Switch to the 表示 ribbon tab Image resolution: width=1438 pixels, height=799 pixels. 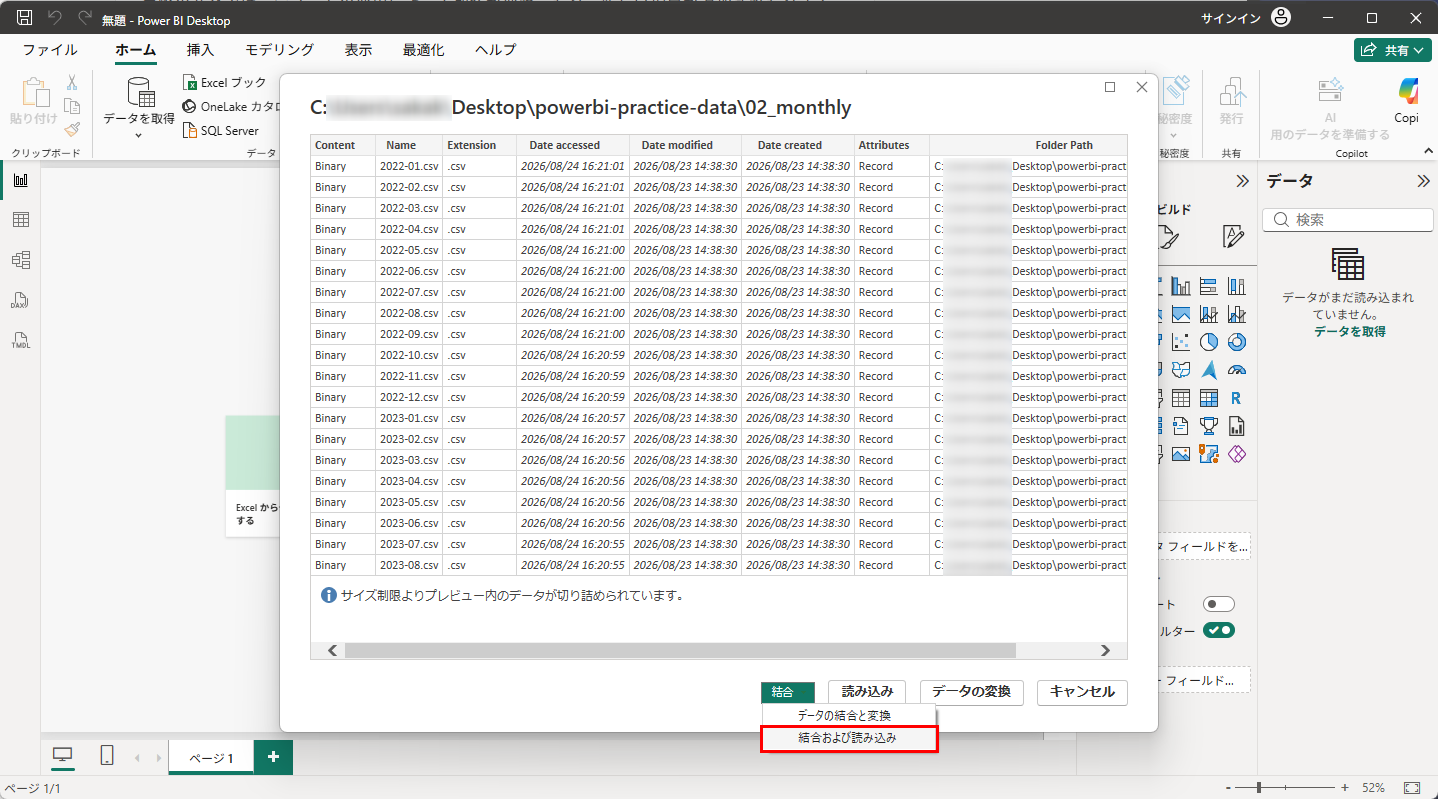(359, 50)
